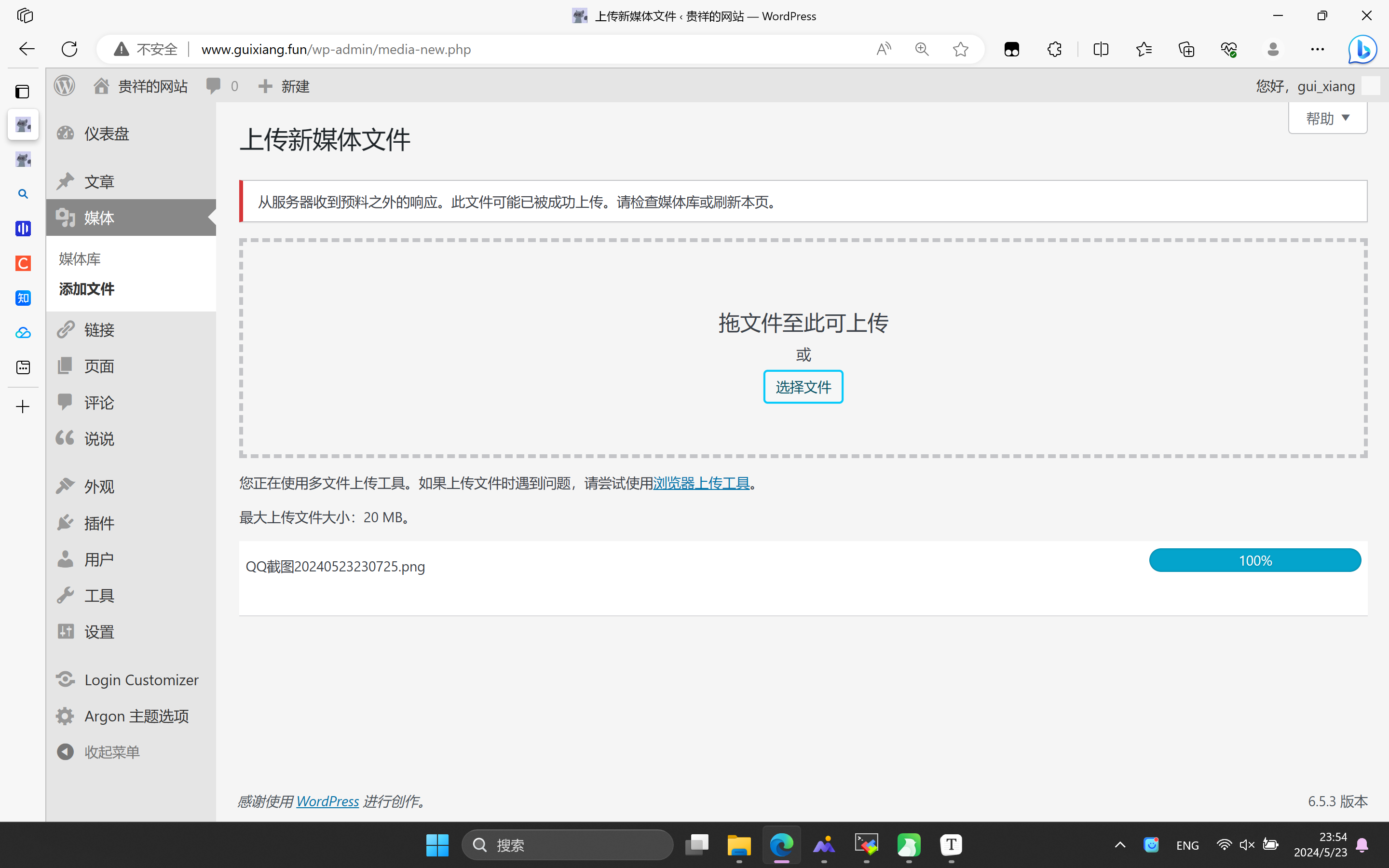Image resolution: width=1389 pixels, height=868 pixels.
Task: Open the extensions puzzle icon
Action: [1054, 49]
